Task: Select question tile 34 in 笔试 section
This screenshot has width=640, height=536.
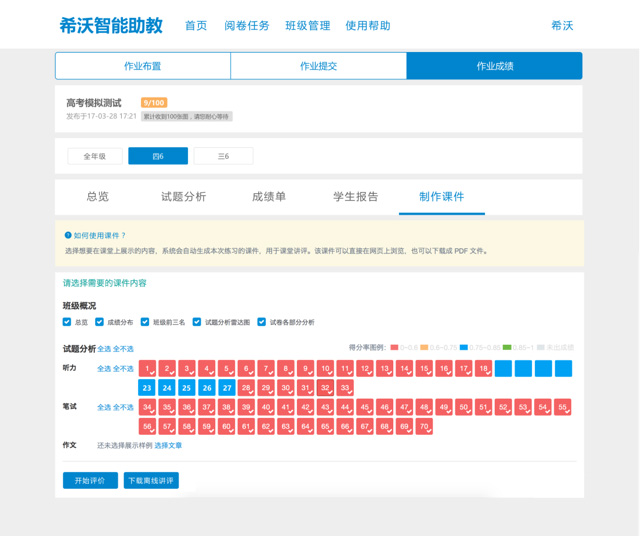Action: (x=147, y=407)
